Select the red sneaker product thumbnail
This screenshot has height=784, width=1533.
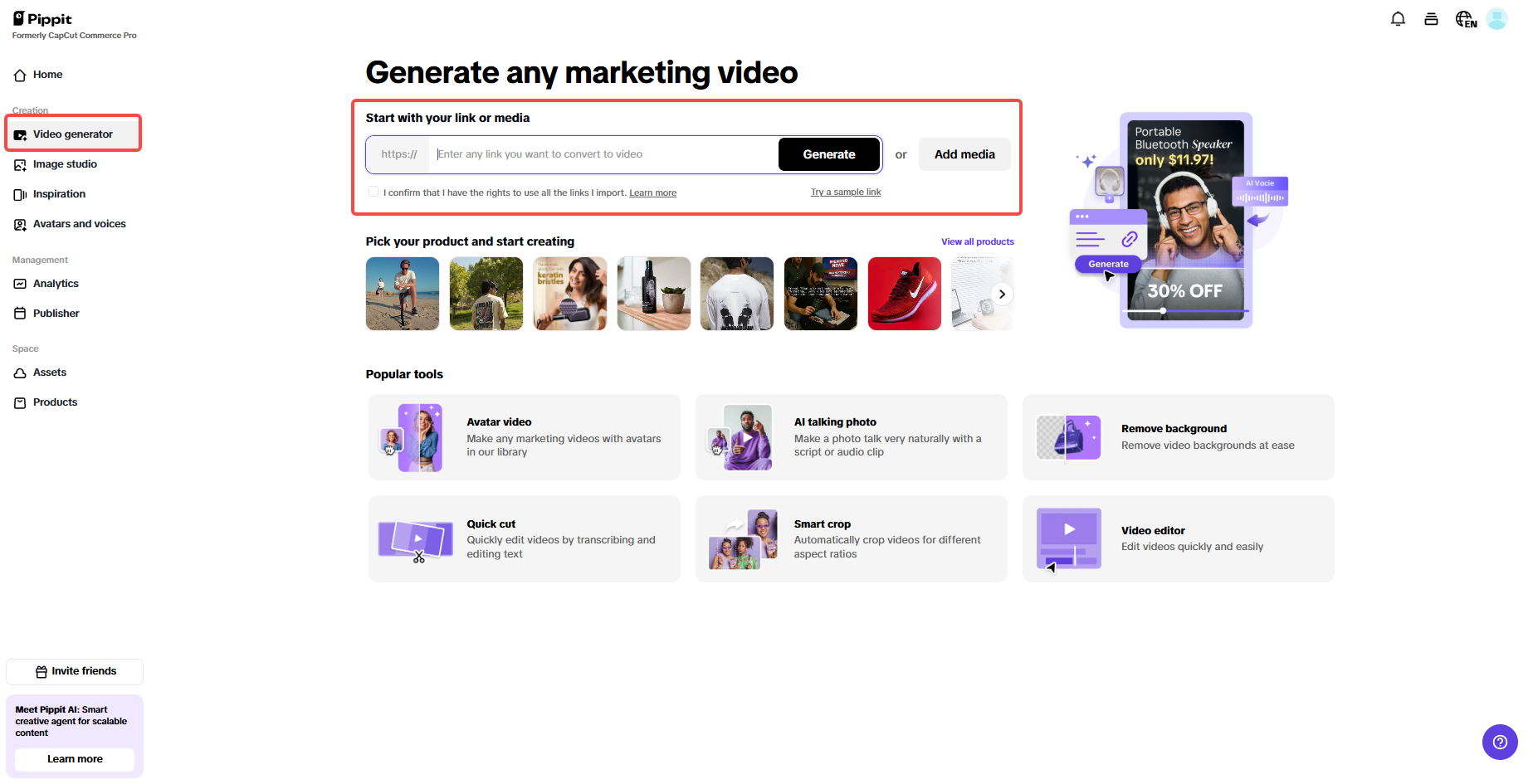[904, 294]
